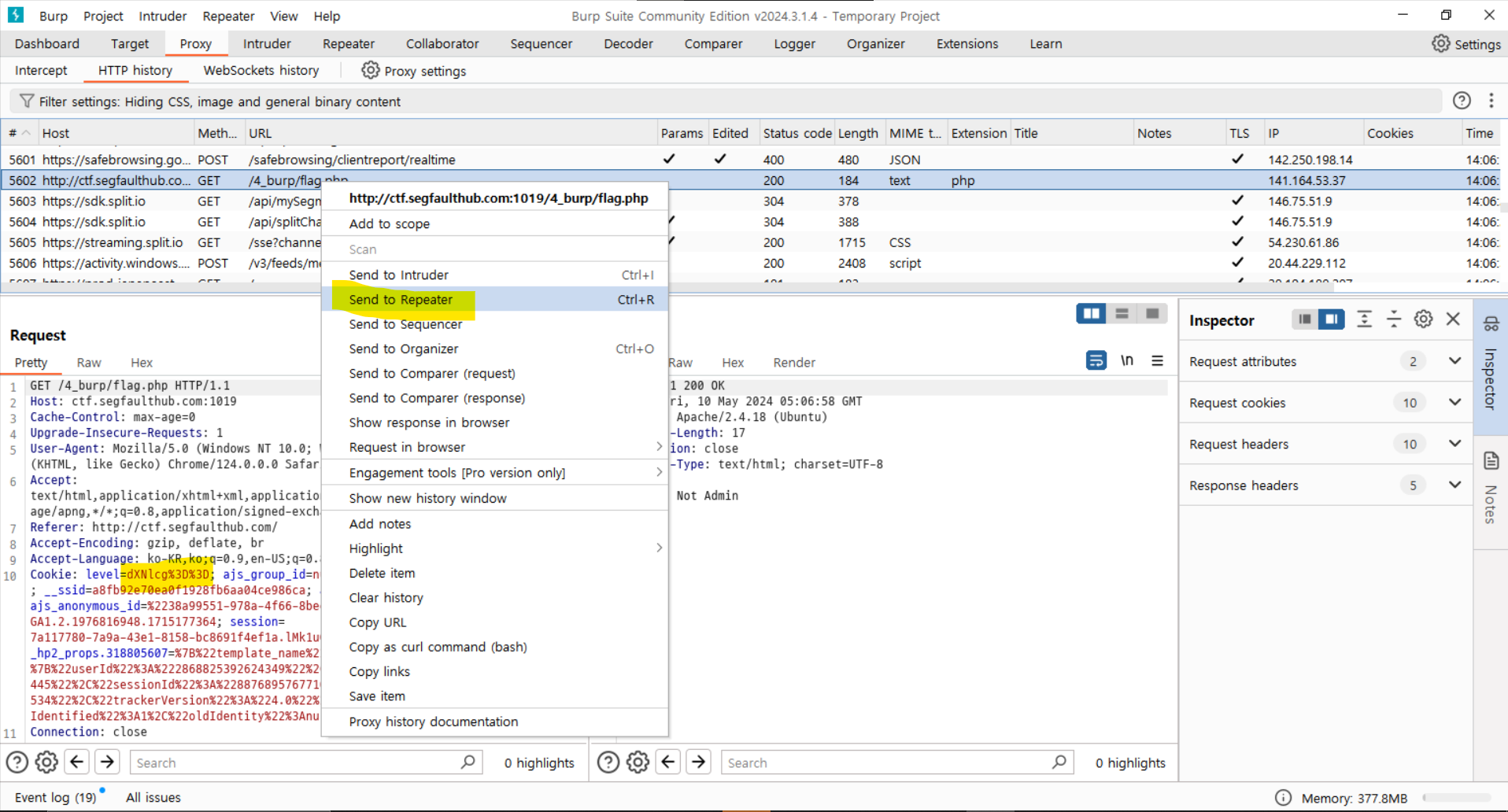Open Request in browser submenu

(495, 447)
